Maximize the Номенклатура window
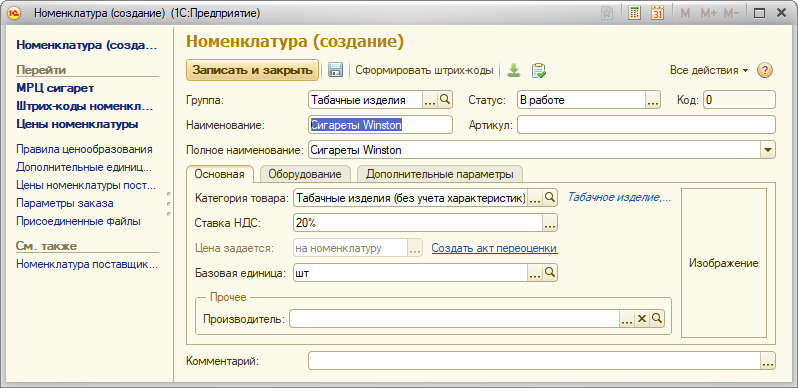Screen dimensions: 798x388 pos(759,13)
